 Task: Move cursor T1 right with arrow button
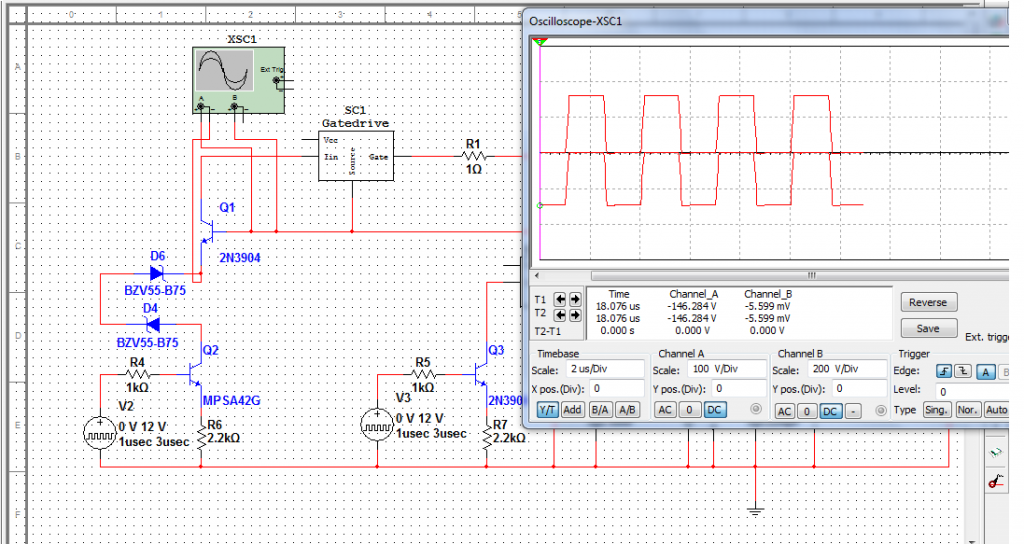575,299
